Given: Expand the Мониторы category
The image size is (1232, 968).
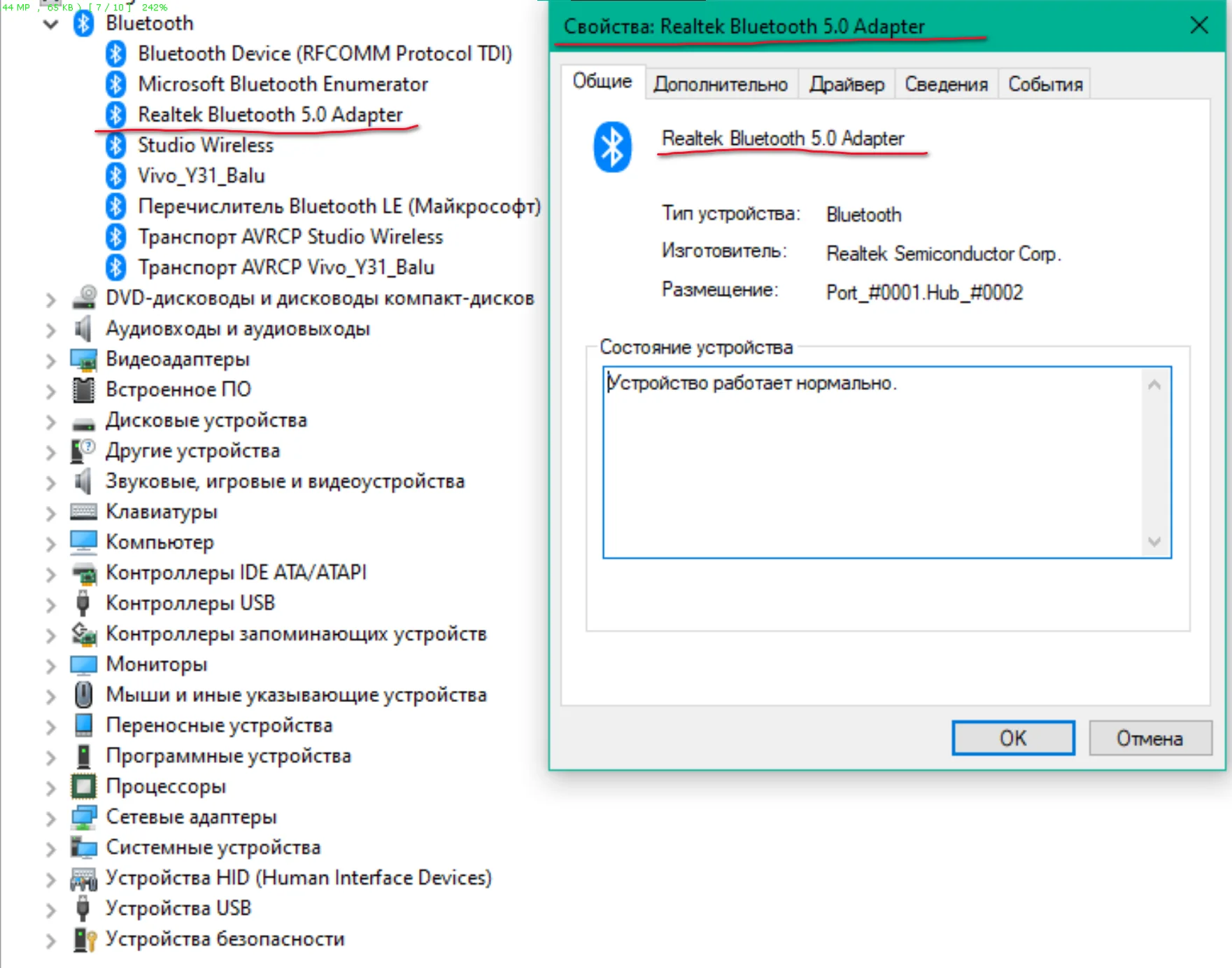Looking at the screenshot, I should 51,666.
